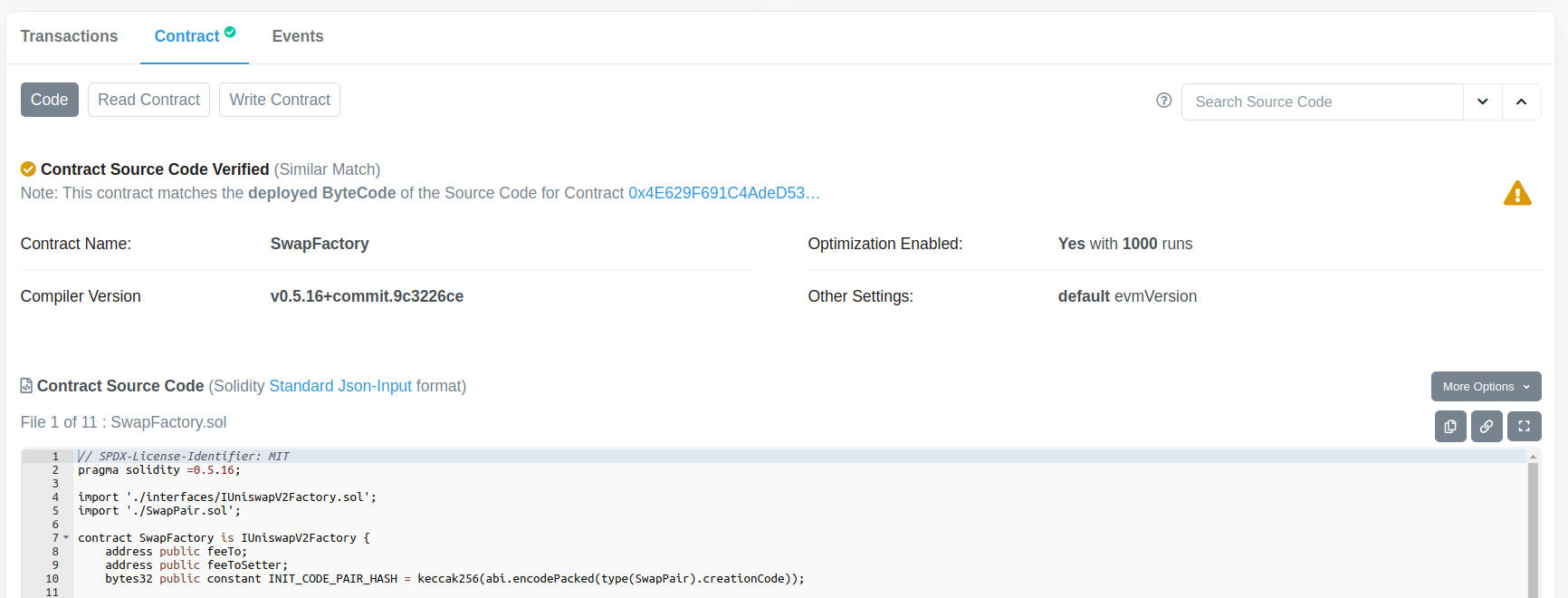Select the Write Contract button
The image size is (1568, 598).
tap(280, 100)
